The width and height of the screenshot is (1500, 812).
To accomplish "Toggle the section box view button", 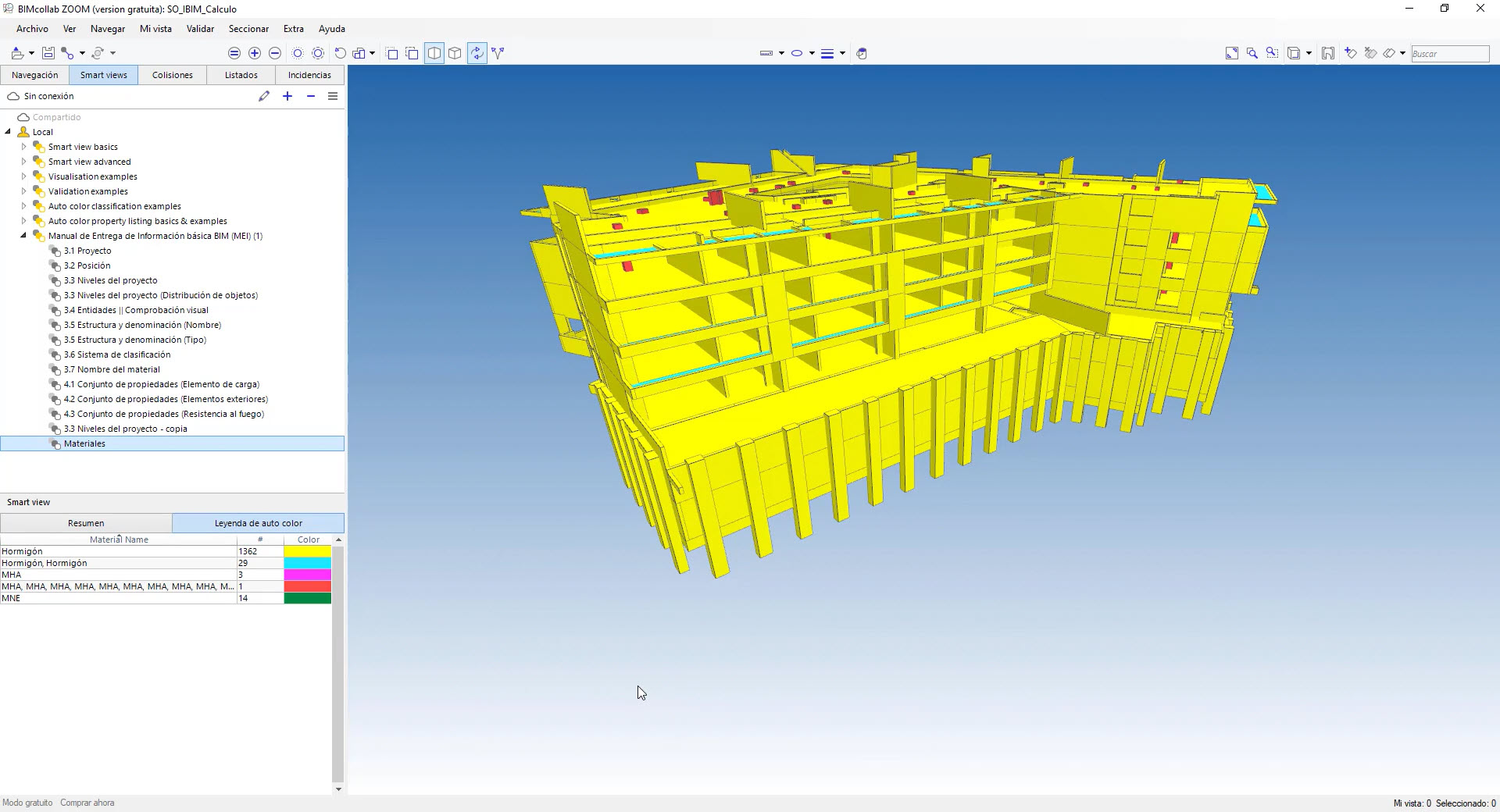I will [434, 53].
